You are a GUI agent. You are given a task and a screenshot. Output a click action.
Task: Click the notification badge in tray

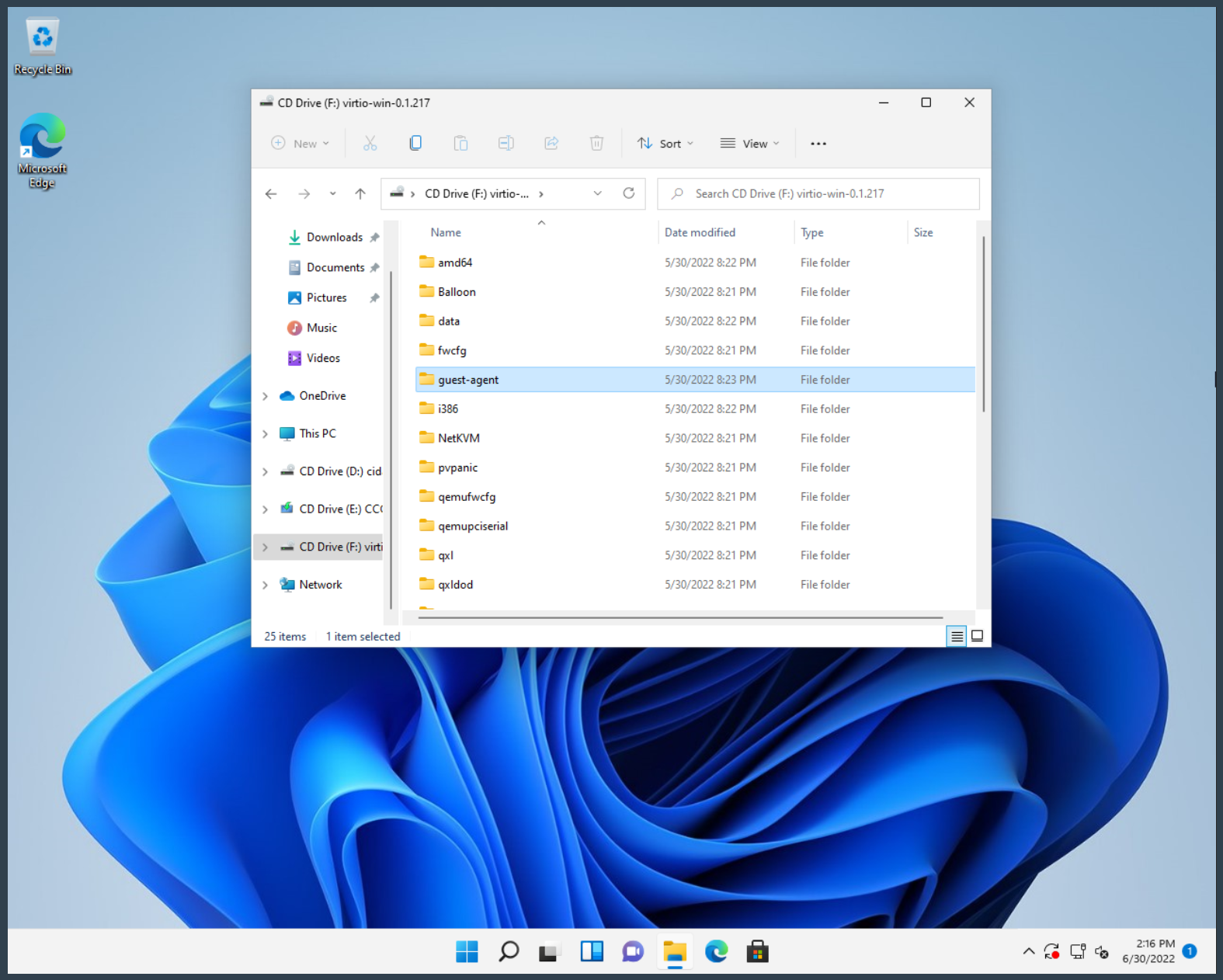[1189, 951]
